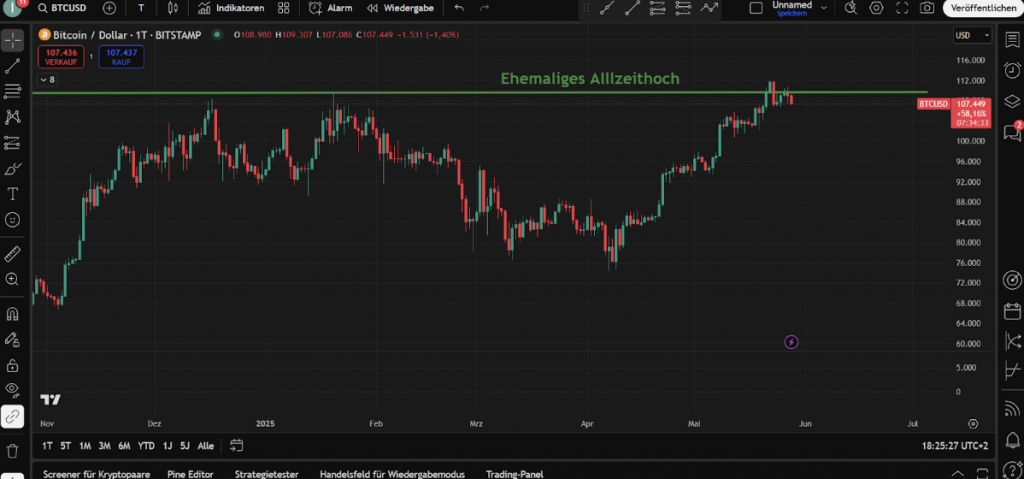Open Screener für Kryptopaare tab
1024x479 pixels.
click(x=96, y=474)
